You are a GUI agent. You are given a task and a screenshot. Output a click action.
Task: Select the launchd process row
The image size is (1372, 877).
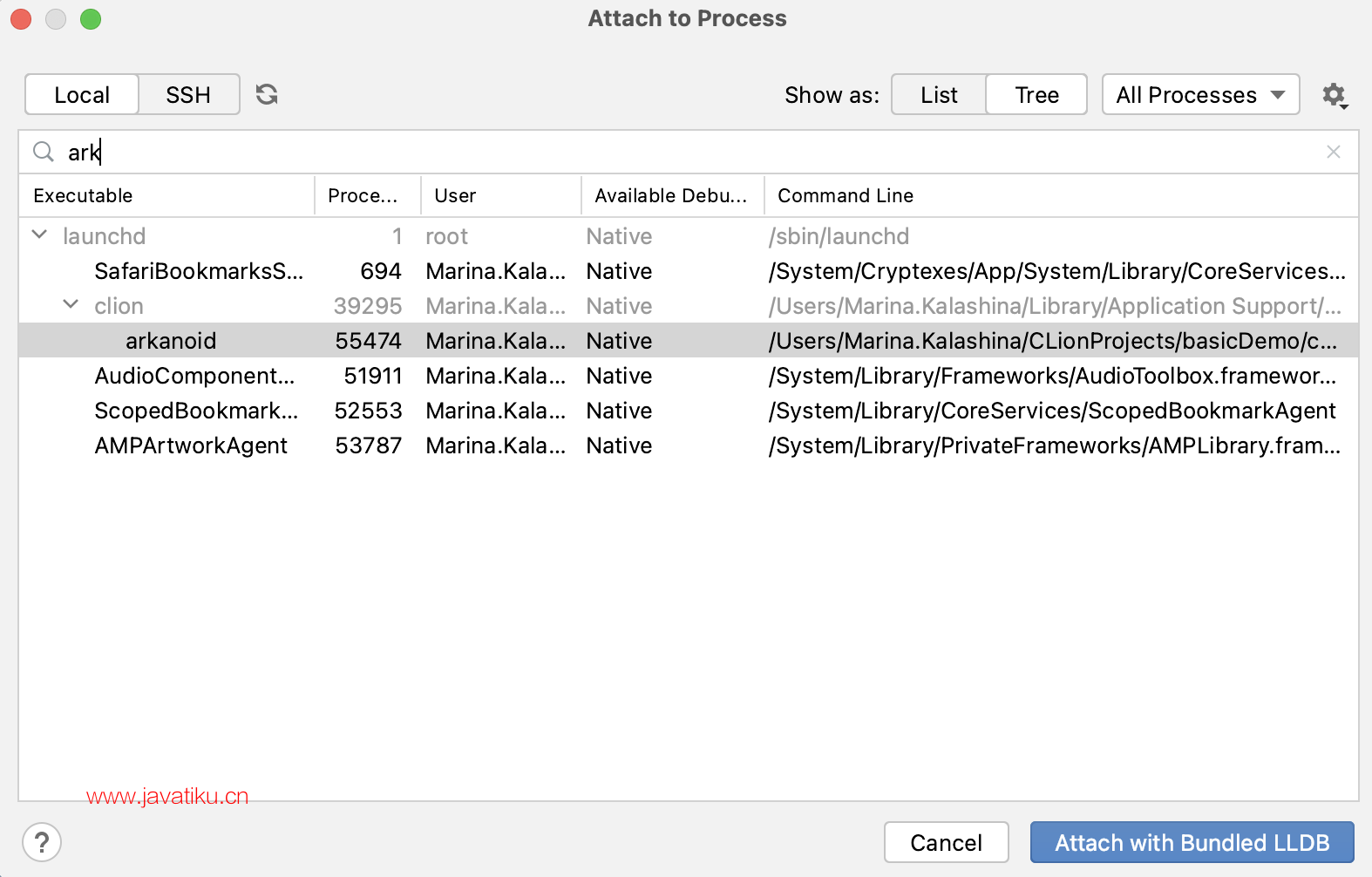coord(689,235)
